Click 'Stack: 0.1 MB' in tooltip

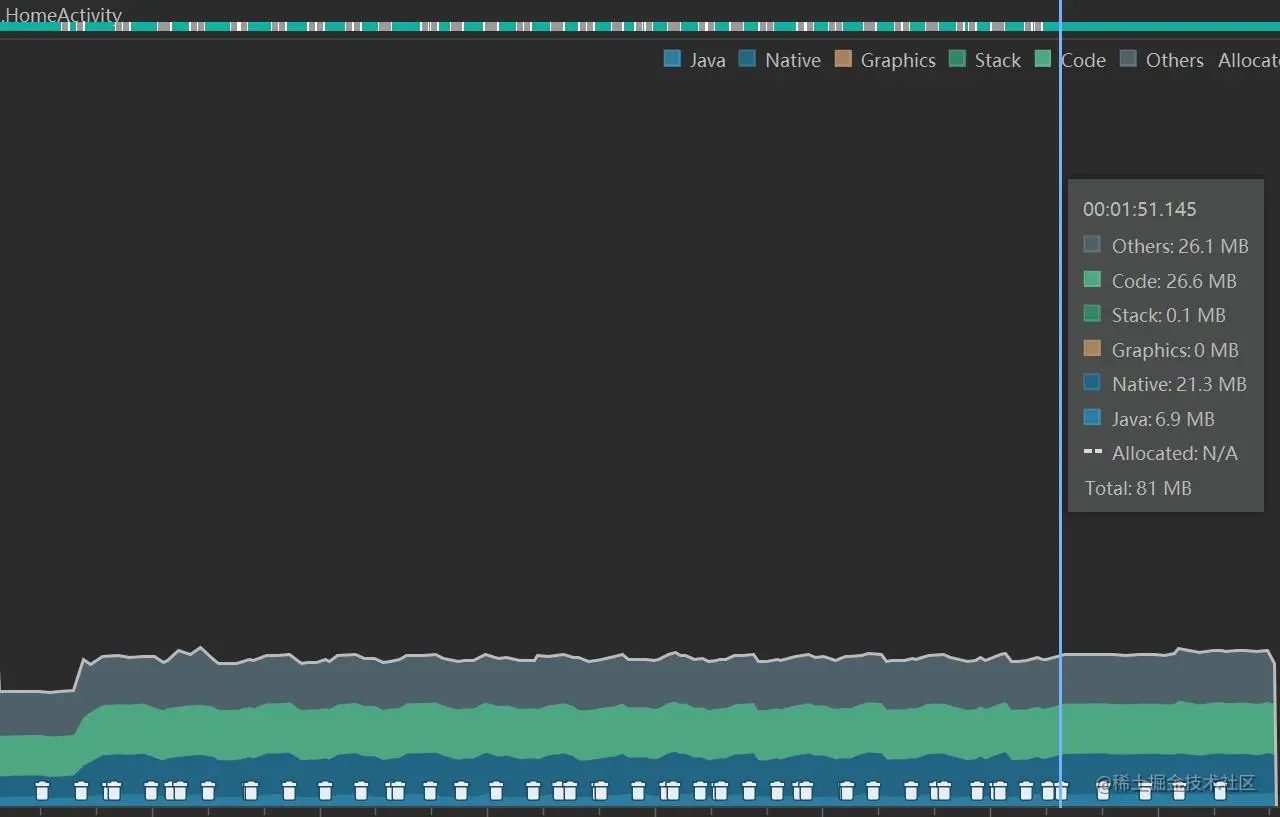tap(1169, 315)
